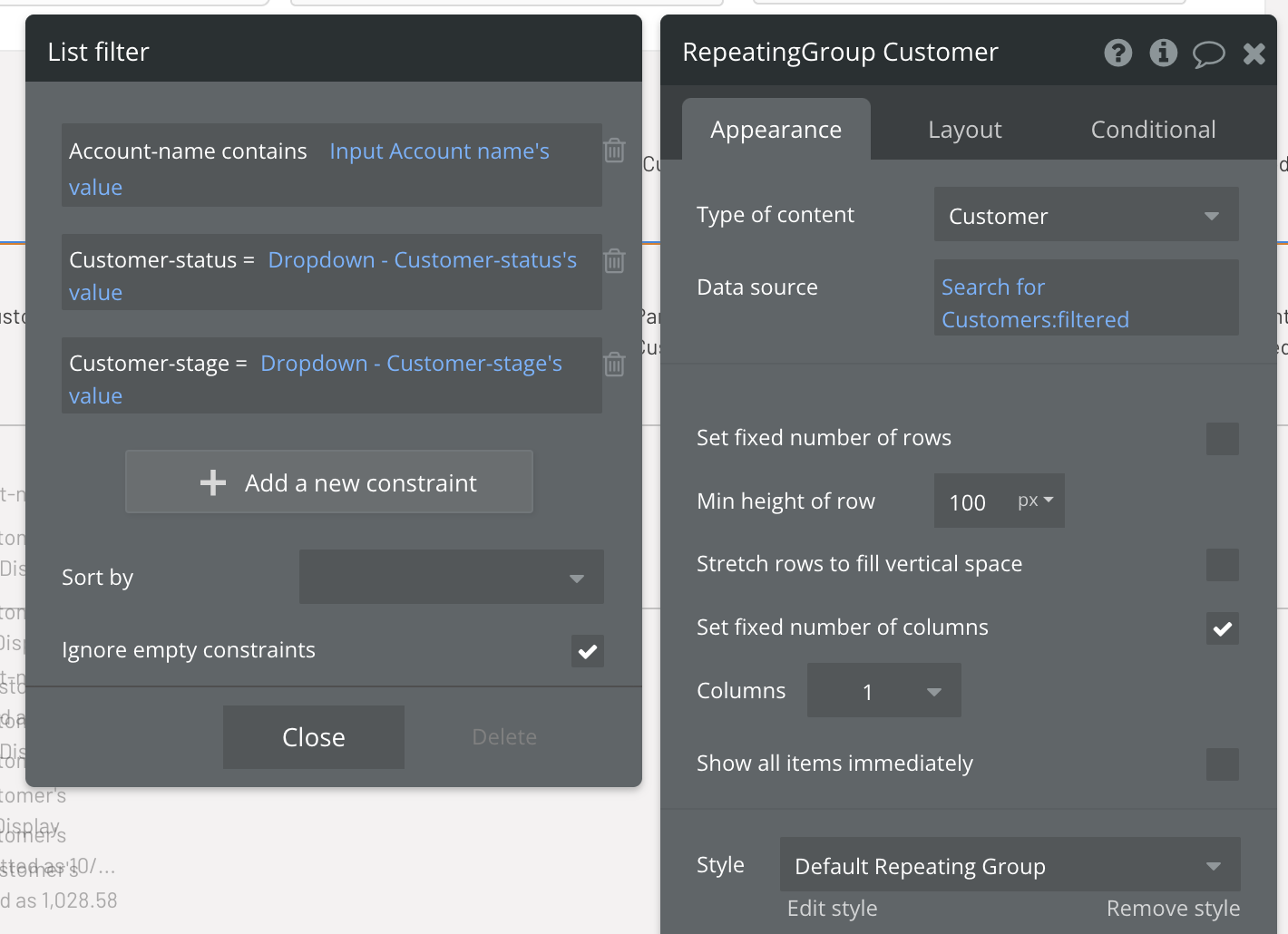Close the RepeatingGroup Customer panel
This screenshot has height=934, width=1288.
(x=1254, y=54)
